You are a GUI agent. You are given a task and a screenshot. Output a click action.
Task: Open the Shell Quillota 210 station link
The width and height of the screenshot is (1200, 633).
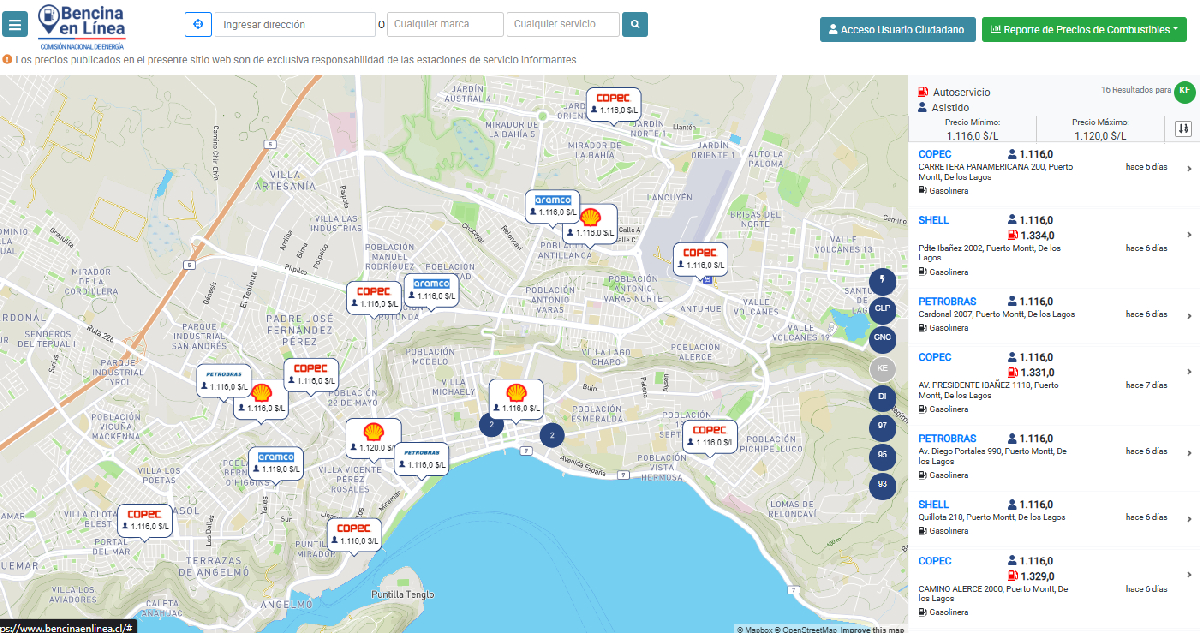click(x=933, y=505)
